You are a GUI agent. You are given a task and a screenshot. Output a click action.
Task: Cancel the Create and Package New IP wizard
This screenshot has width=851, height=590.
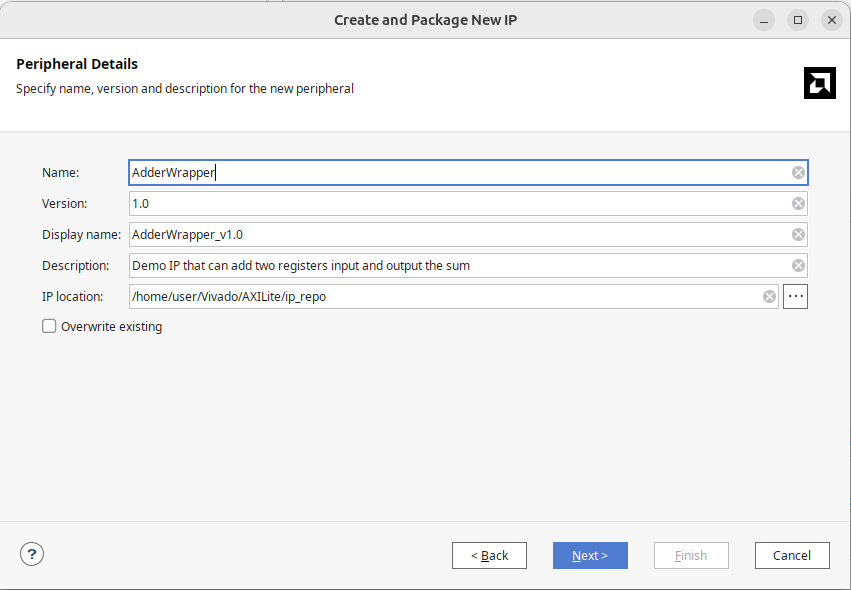[791, 556]
